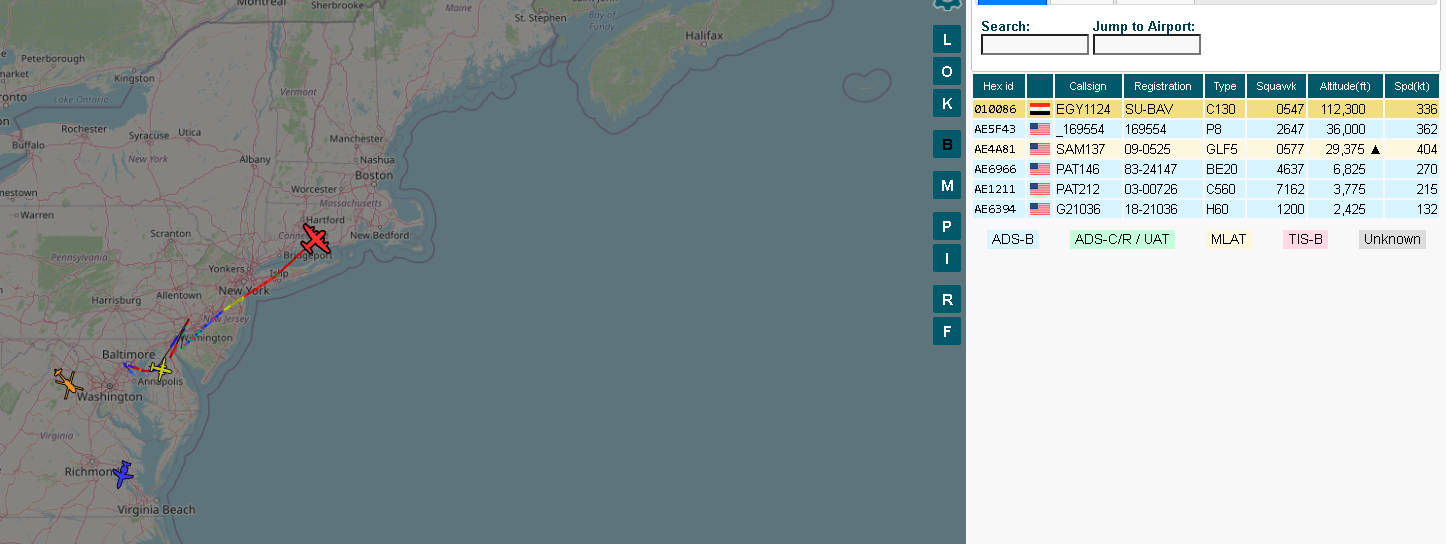Click the US flag in PAT146 row
The image size is (1446, 544).
[x=1040, y=169]
